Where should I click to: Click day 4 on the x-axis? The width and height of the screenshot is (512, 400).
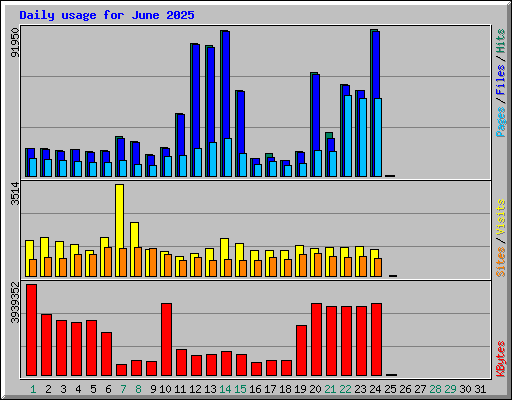point(78,389)
